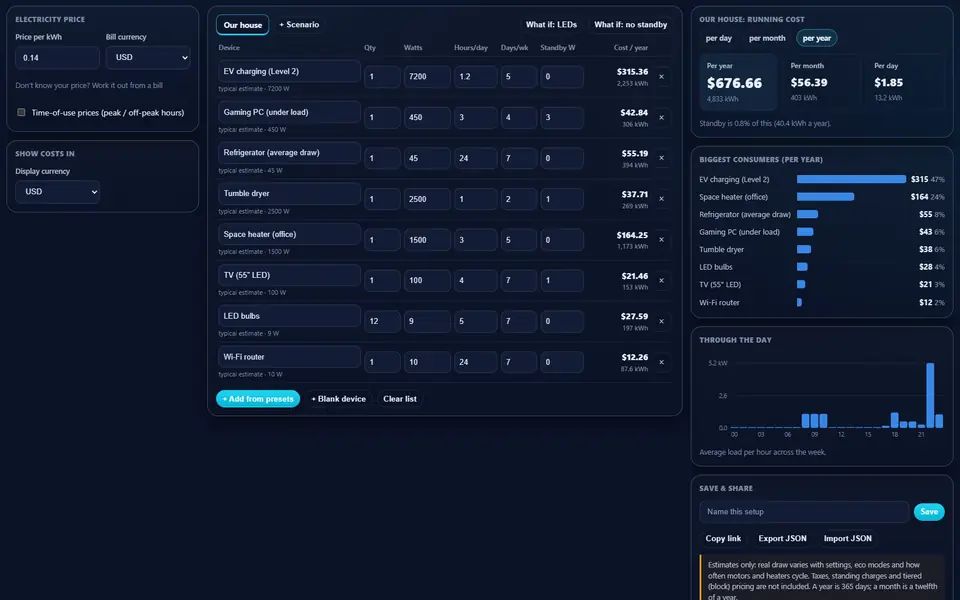This screenshot has width=960, height=600.
Task: Click the $164.25 Space heater cost
Action: (632, 235)
